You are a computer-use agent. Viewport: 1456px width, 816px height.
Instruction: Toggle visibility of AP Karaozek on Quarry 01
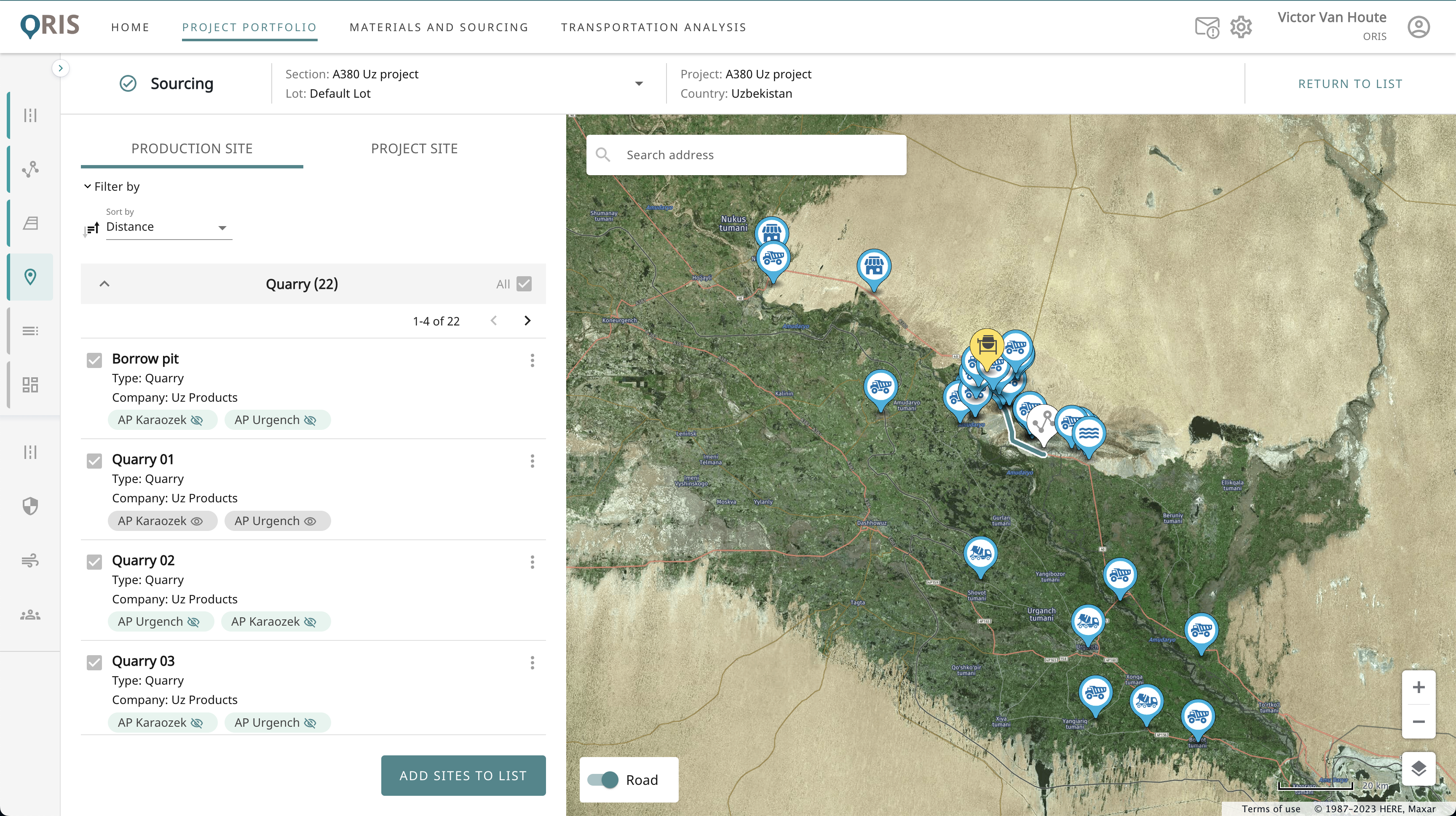(197, 521)
